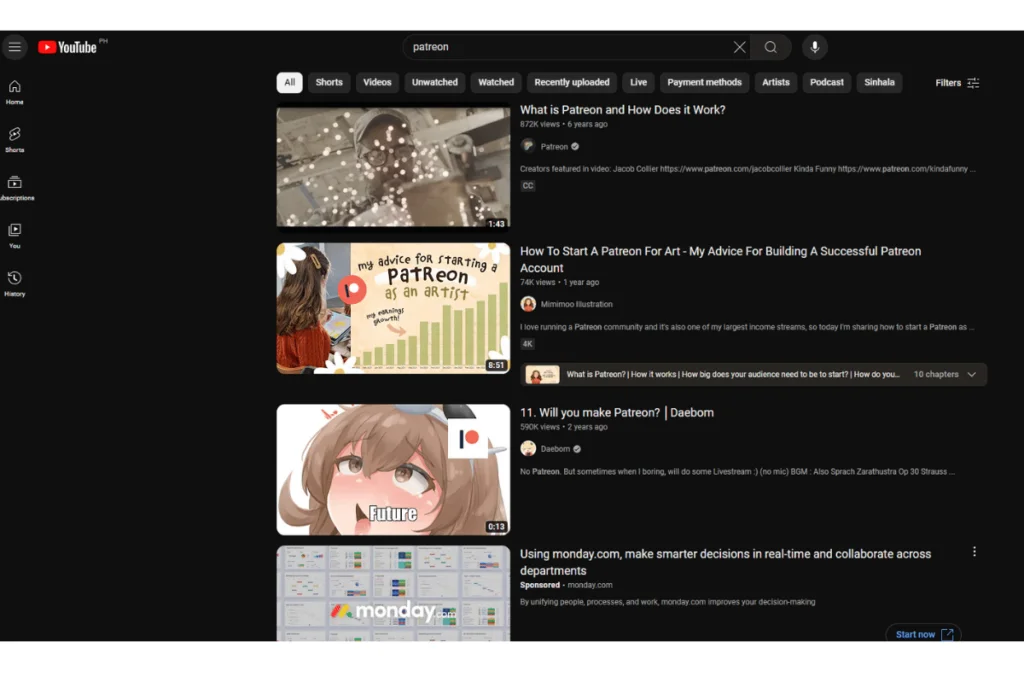Click '872K views • 6 years ago' text
Viewport: 1024px width, 683px height.
[x=564, y=124]
